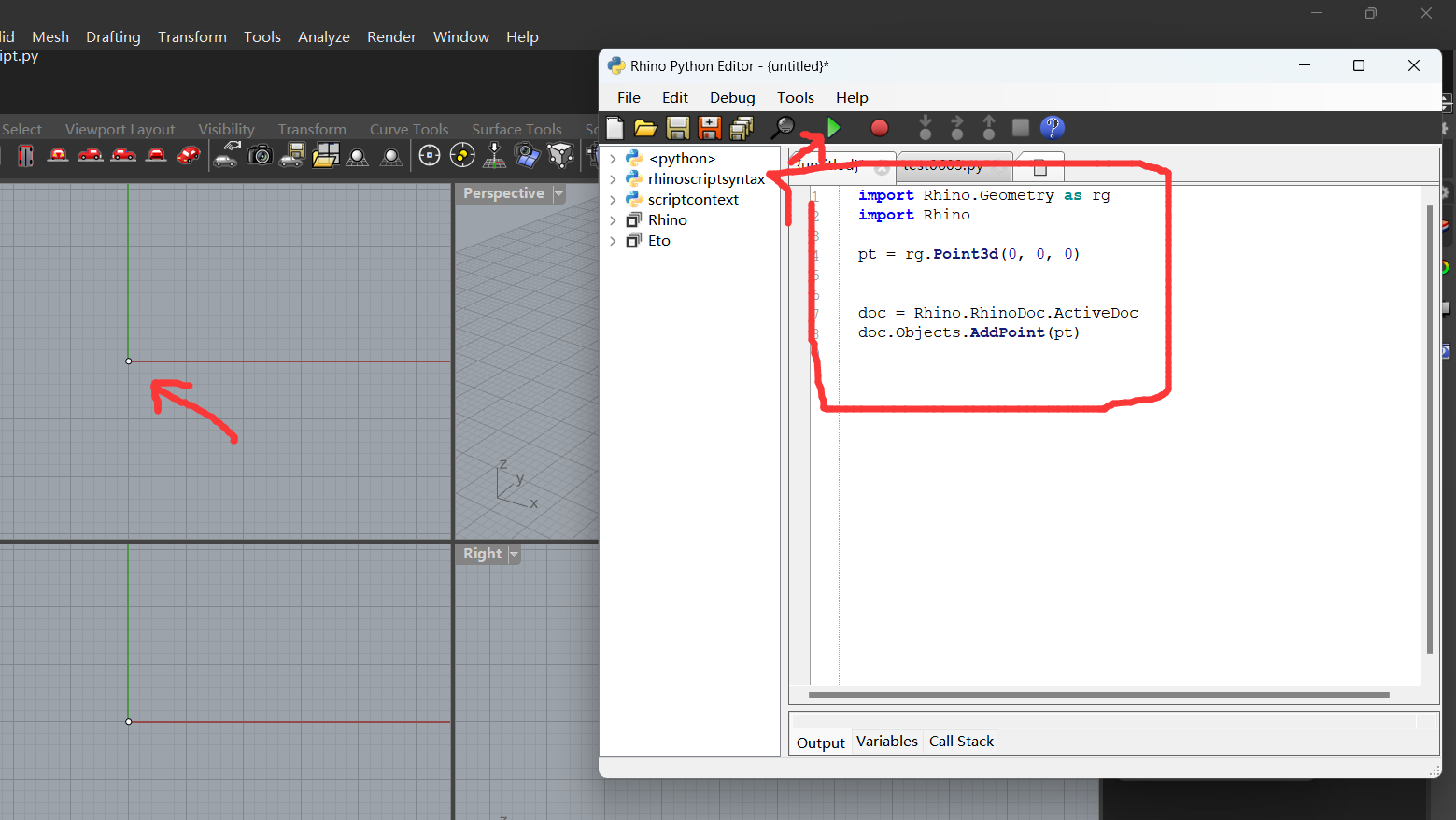The height and width of the screenshot is (820, 1456).
Task: Set the Top view with the car-from-above icon
Action: (x=26, y=156)
